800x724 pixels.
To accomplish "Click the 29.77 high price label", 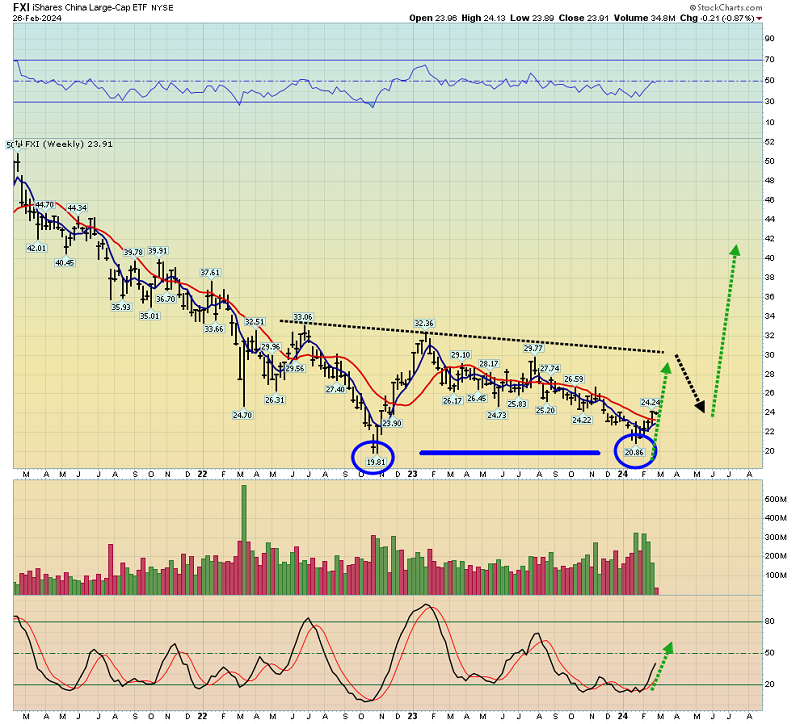I will (x=533, y=348).
